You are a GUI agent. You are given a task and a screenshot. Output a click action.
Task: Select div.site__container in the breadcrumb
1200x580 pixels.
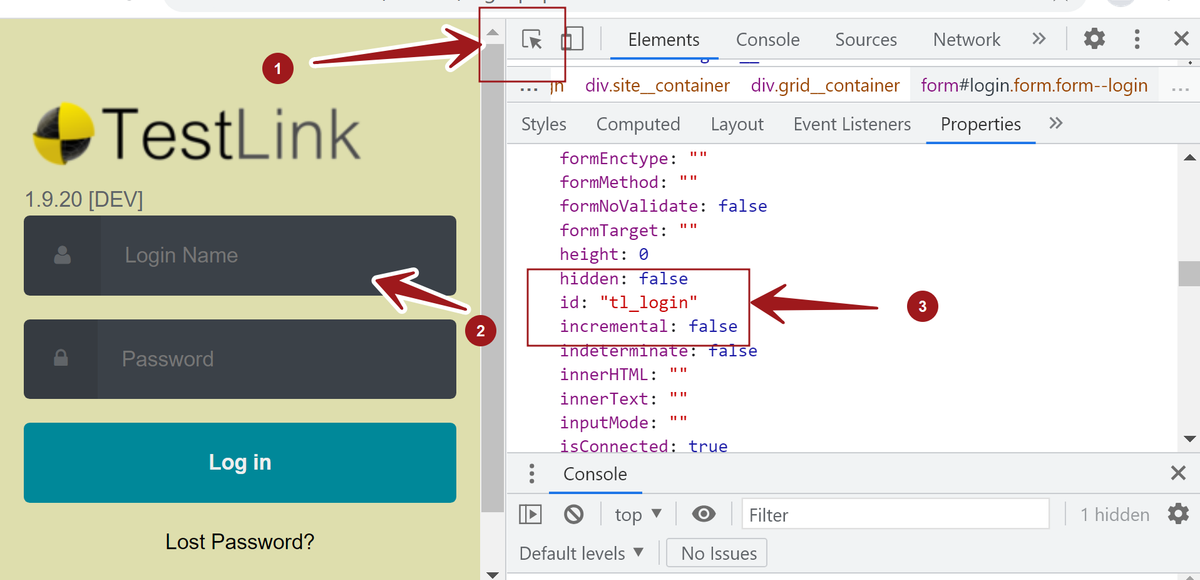coord(658,85)
